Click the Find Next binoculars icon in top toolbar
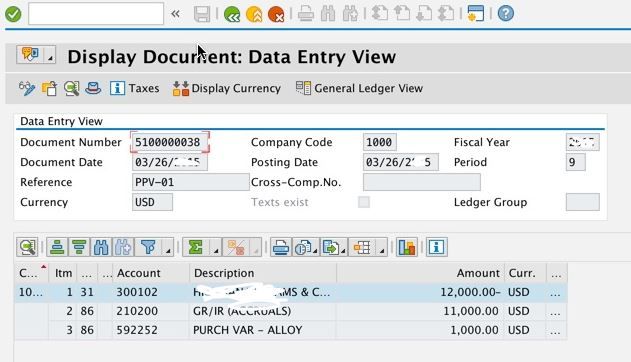 351,14
